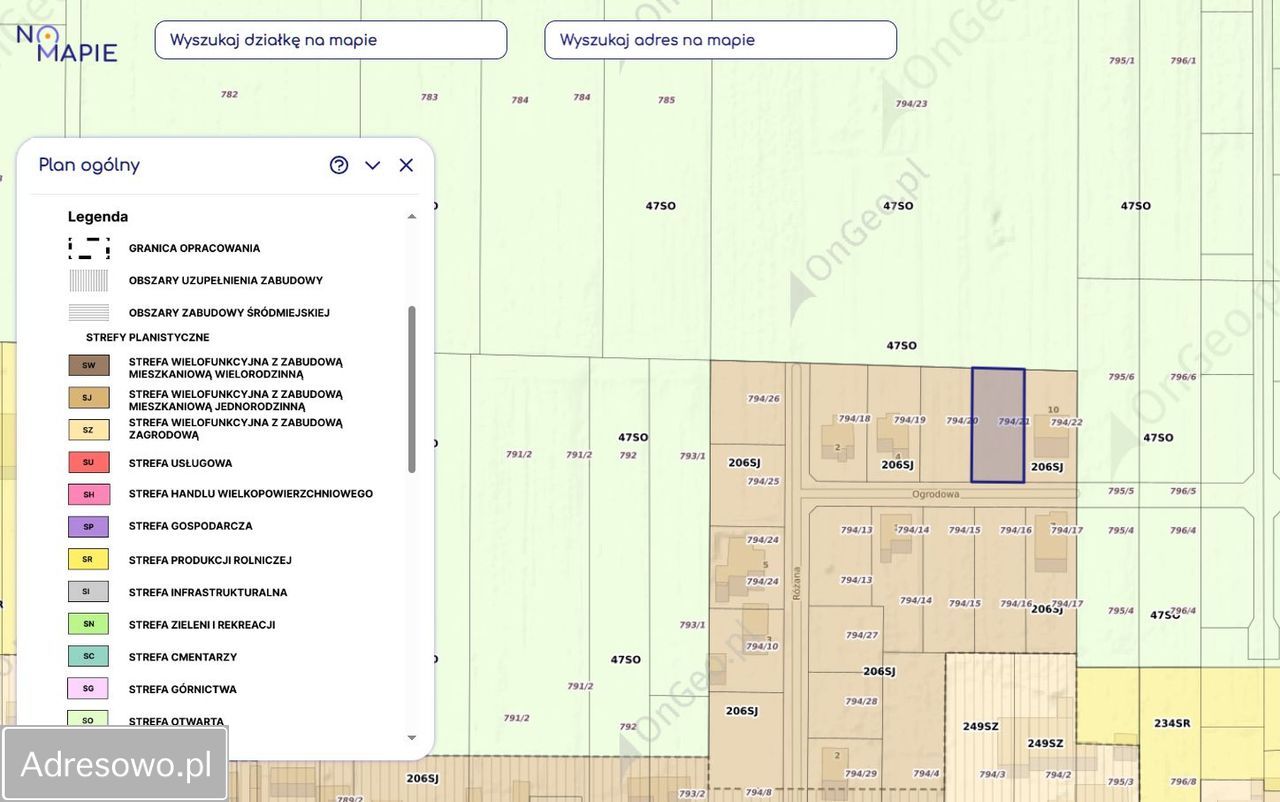Click the scroll down arrow in legend
The width and height of the screenshot is (1280, 802).
[x=411, y=738]
